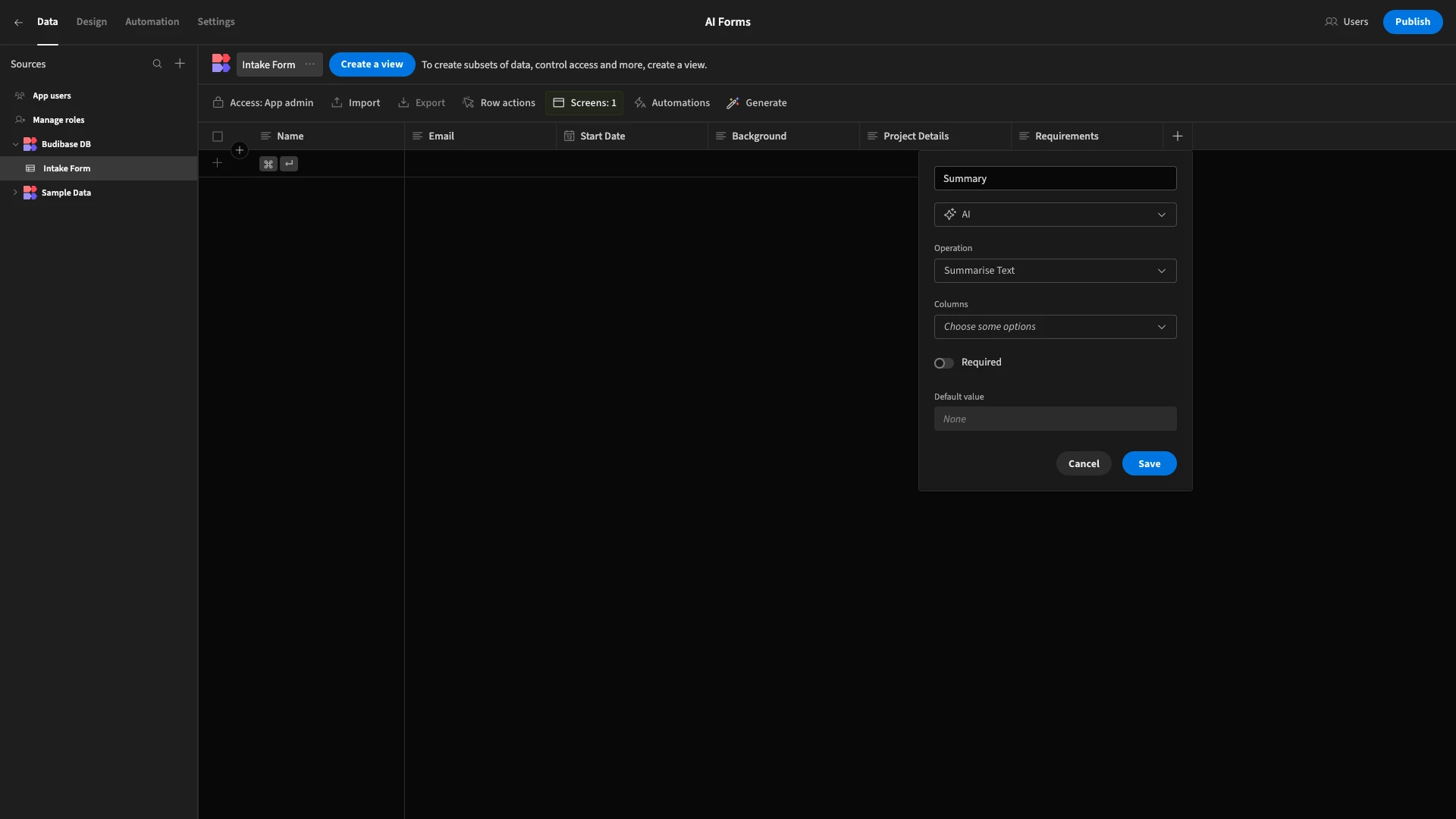Click the circular add row plus button
Image resolution: width=1456 pixels, height=819 pixels.
[240, 150]
